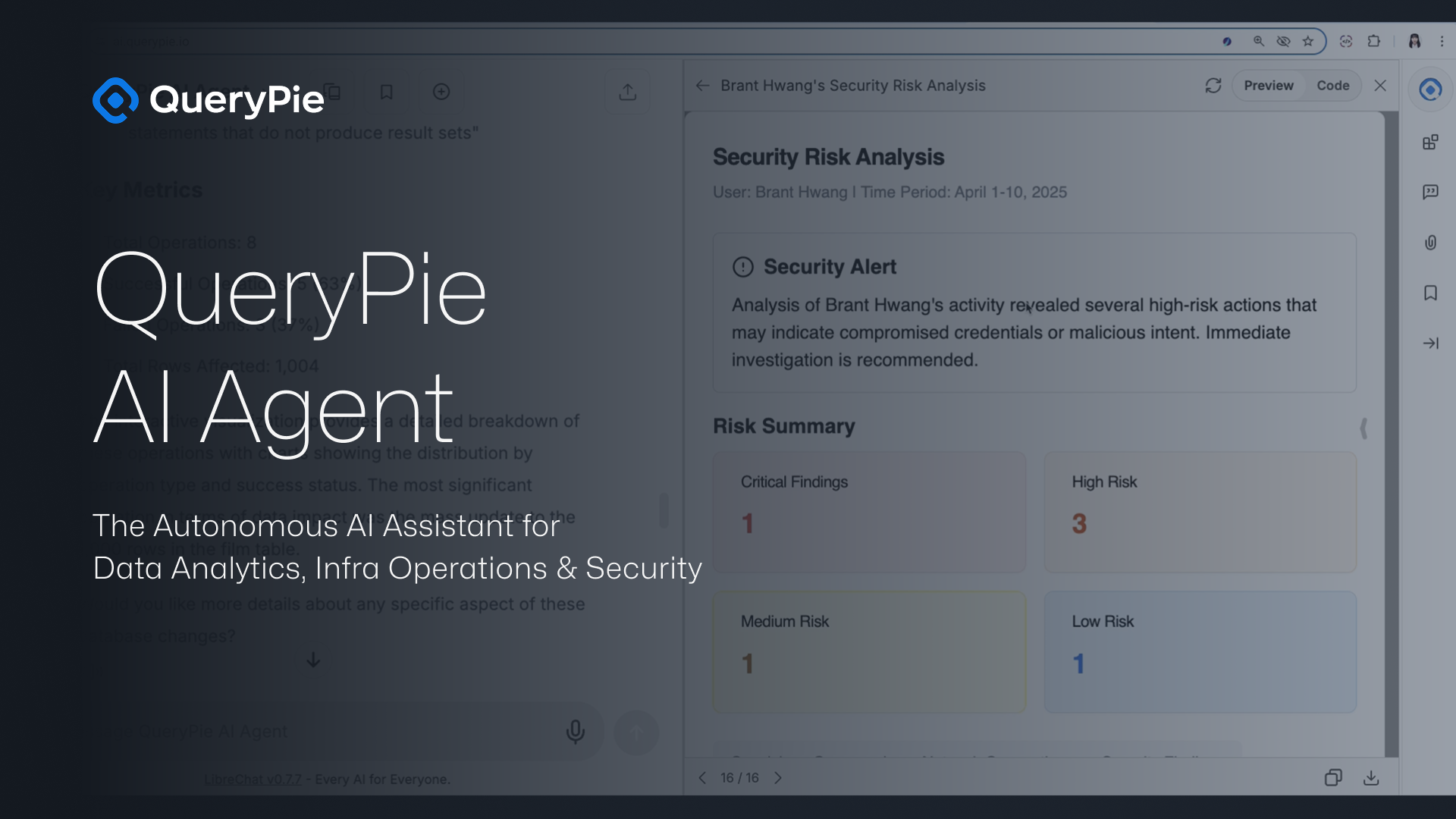Click the share upload icon
The height and width of the screenshot is (819, 1456).
click(627, 92)
